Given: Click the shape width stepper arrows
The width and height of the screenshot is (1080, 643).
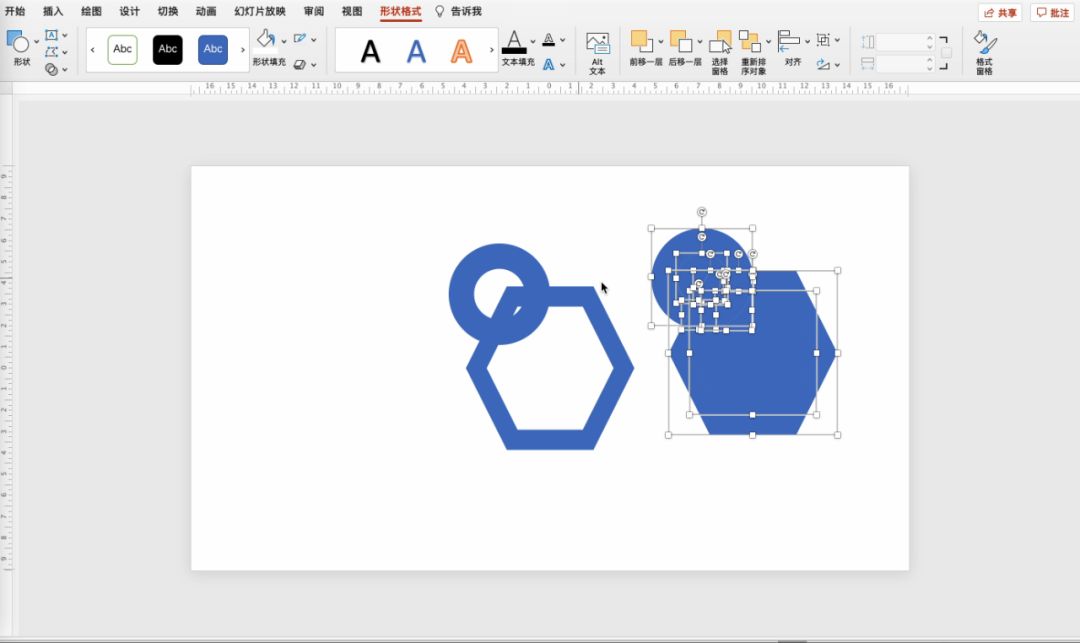Looking at the screenshot, I should (x=930, y=64).
